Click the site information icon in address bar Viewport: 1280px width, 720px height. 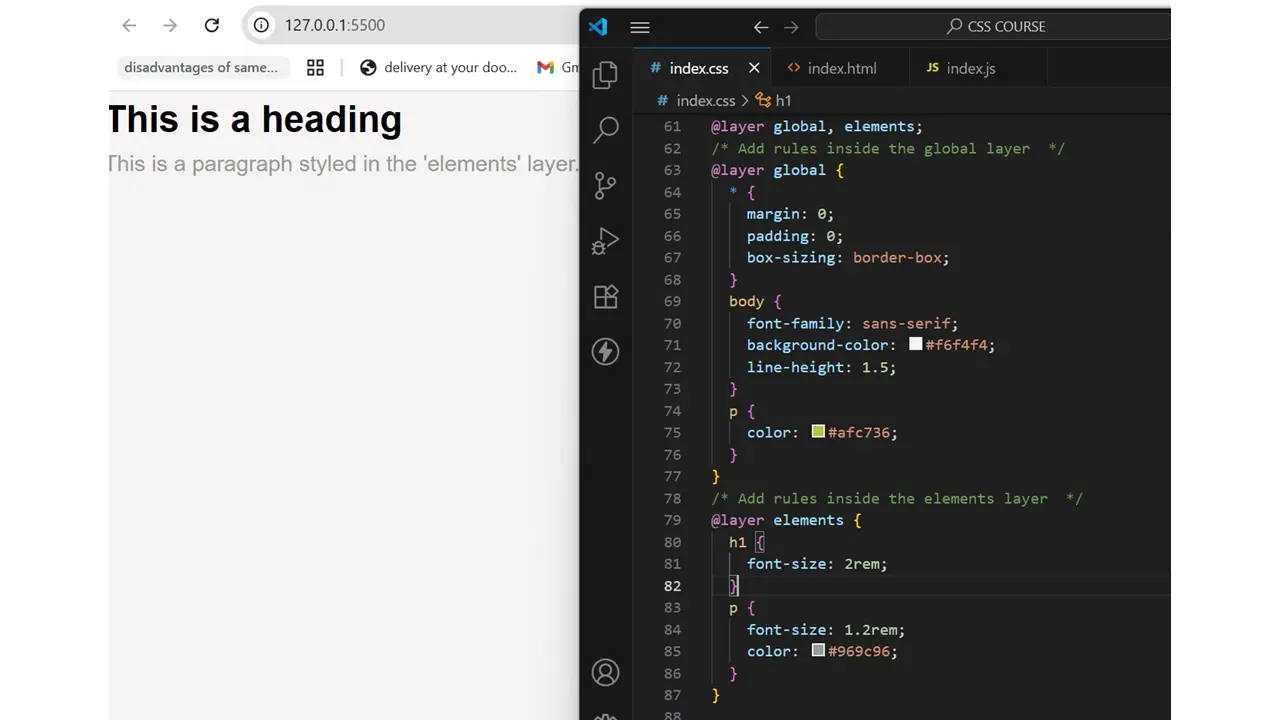point(261,25)
